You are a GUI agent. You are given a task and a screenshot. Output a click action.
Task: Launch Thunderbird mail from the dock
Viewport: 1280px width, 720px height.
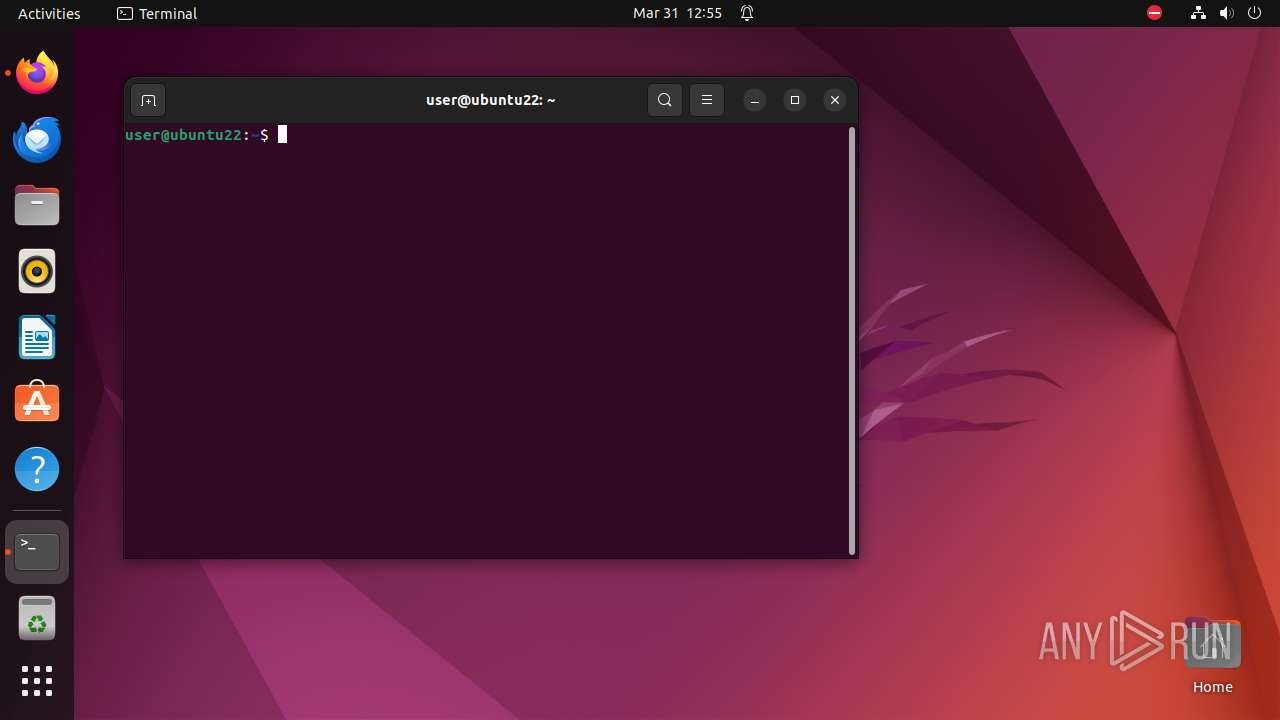coord(37,139)
